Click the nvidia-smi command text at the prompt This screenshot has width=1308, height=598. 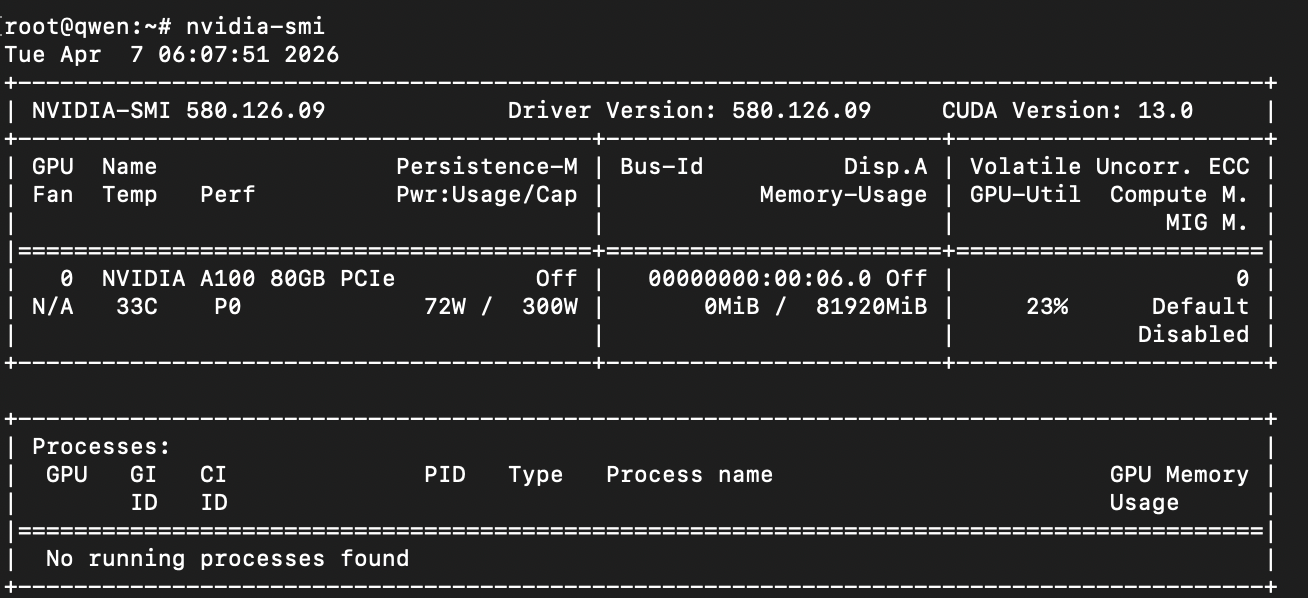255,26
